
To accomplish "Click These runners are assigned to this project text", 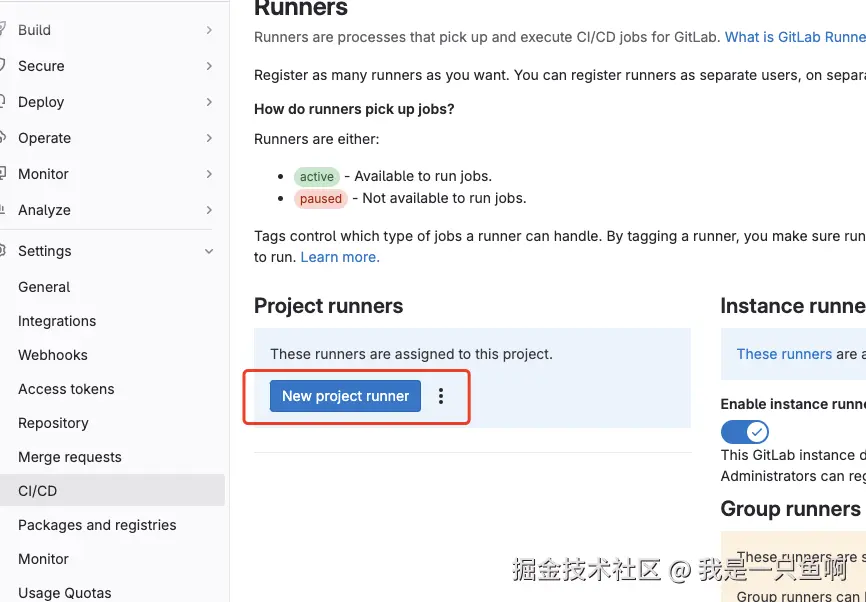I will point(411,354).
